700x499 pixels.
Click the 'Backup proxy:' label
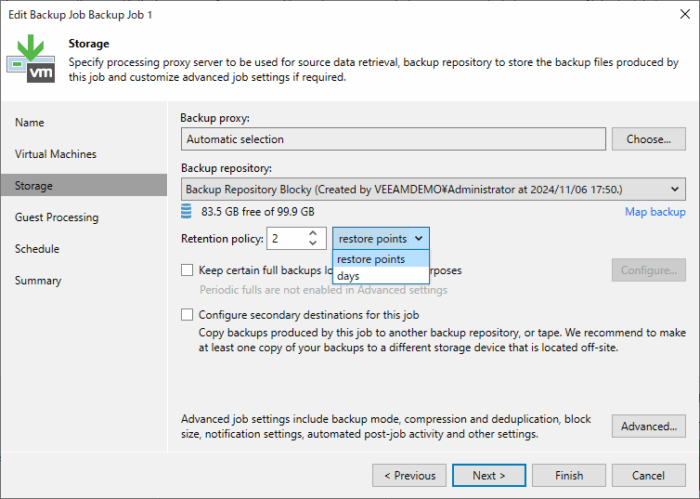215,118
